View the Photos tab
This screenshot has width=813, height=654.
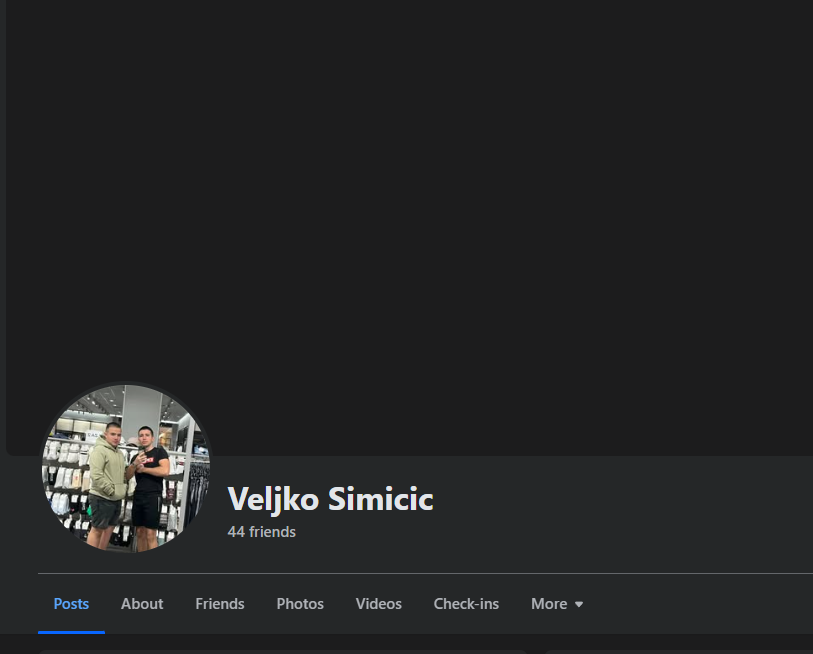[300, 604]
